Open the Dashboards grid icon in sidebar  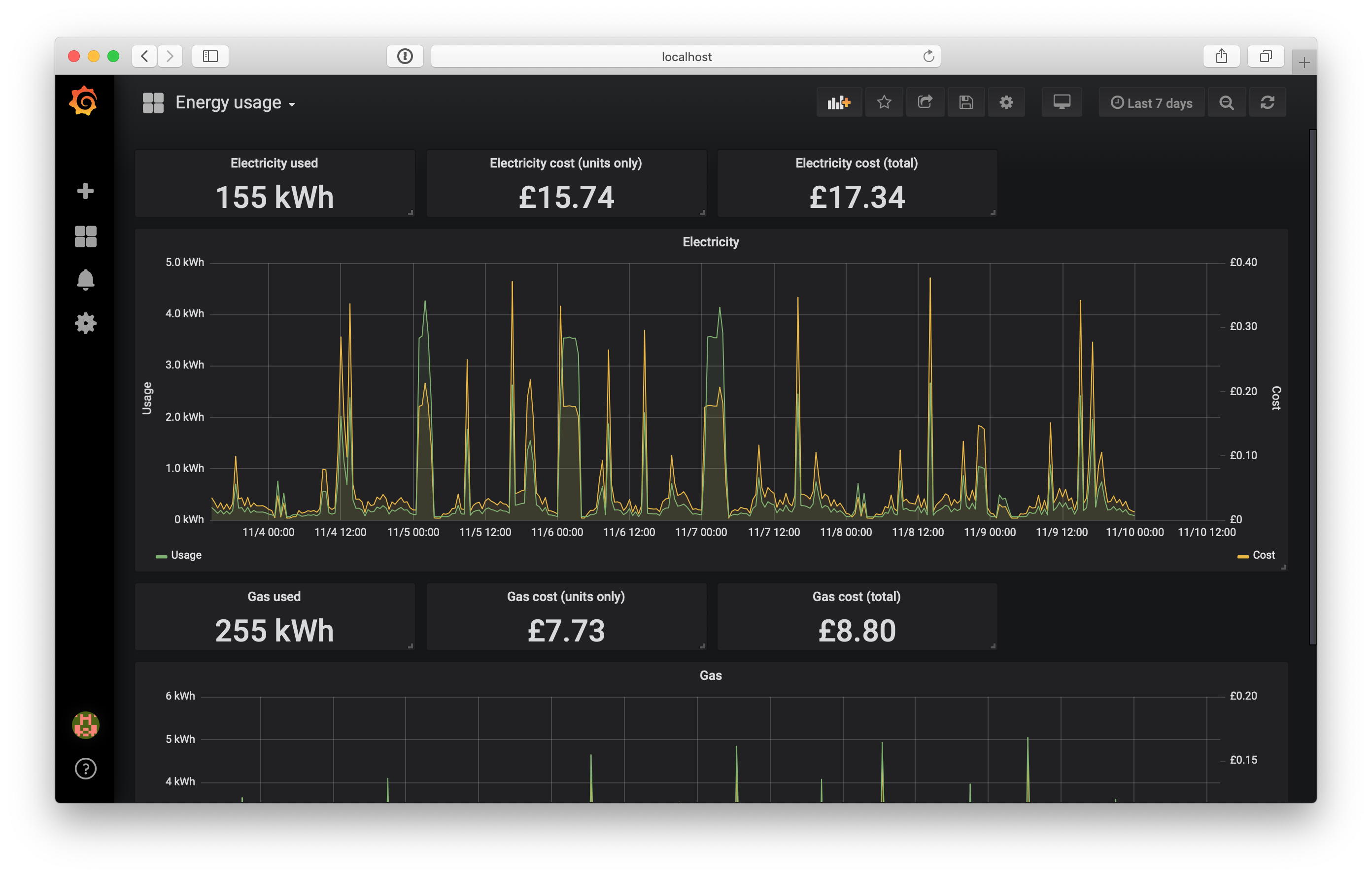click(85, 236)
